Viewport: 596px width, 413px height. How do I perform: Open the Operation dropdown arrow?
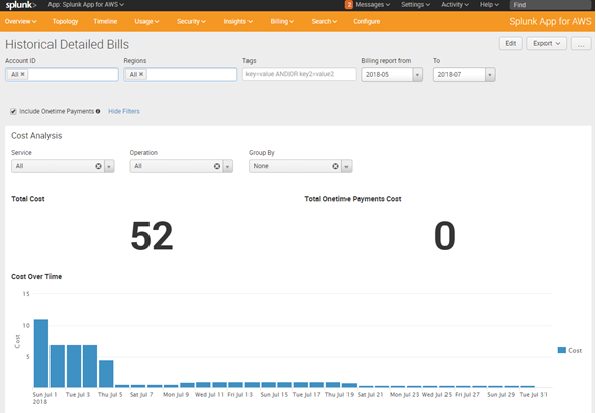pos(228,166)
